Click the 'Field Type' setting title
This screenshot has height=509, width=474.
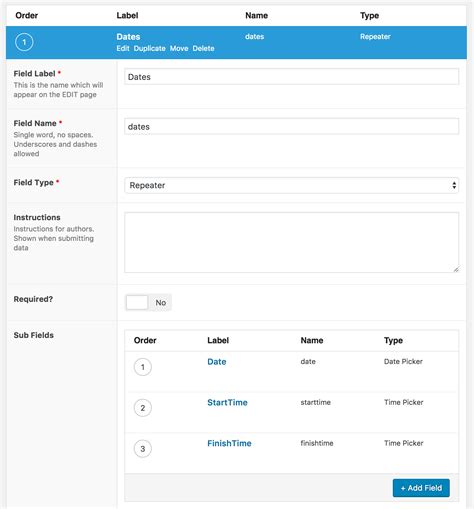[x=33, y=183]
